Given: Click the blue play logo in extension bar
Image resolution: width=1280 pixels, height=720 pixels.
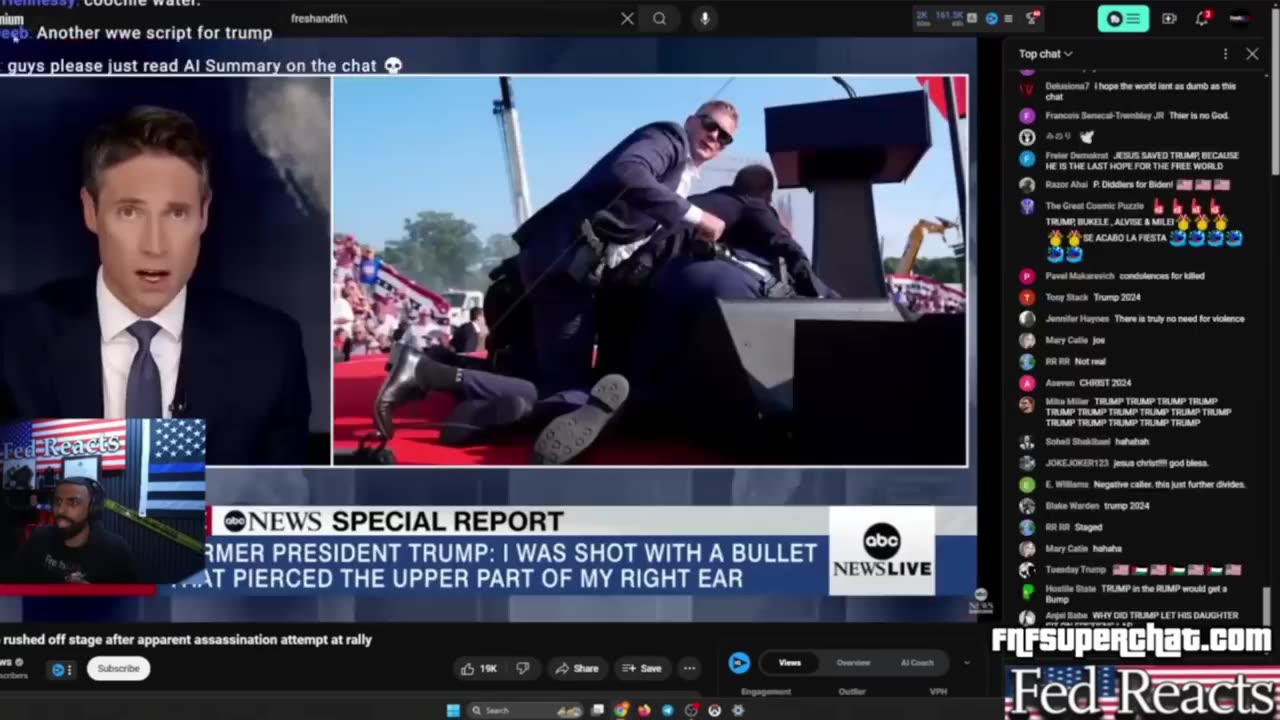Looking at the screenshot, I should tap(991, 18).
